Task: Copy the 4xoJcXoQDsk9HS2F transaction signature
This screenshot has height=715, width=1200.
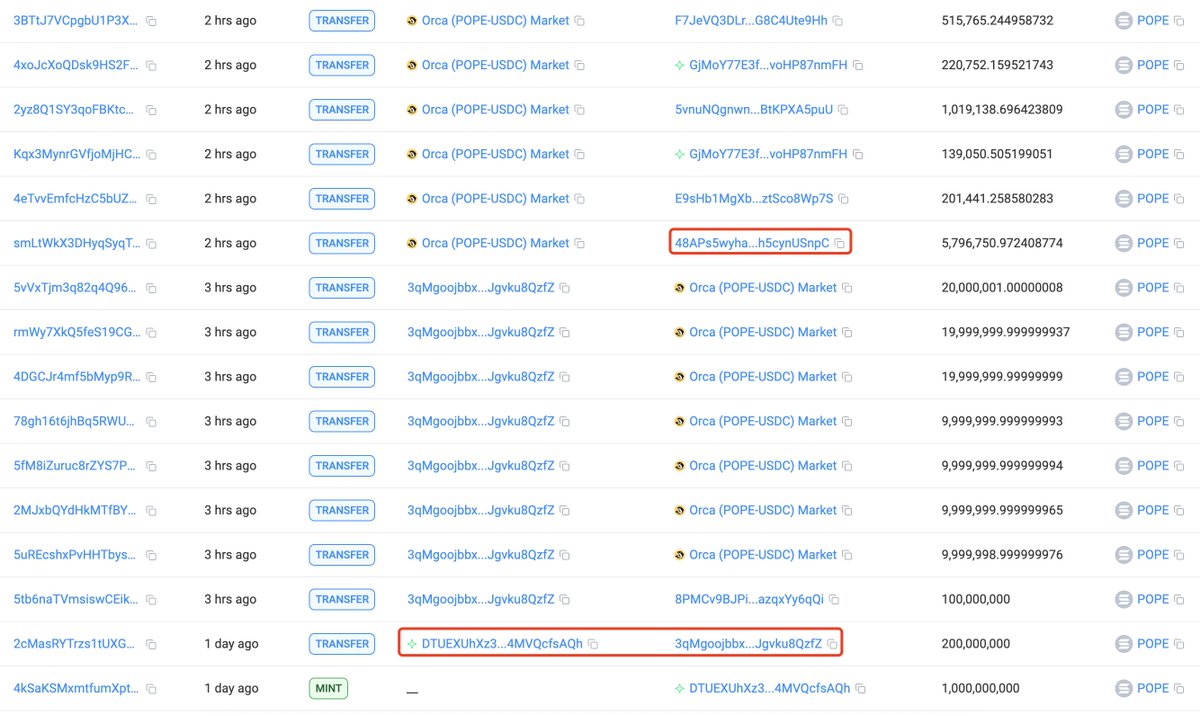Action: tap(151, 65)
